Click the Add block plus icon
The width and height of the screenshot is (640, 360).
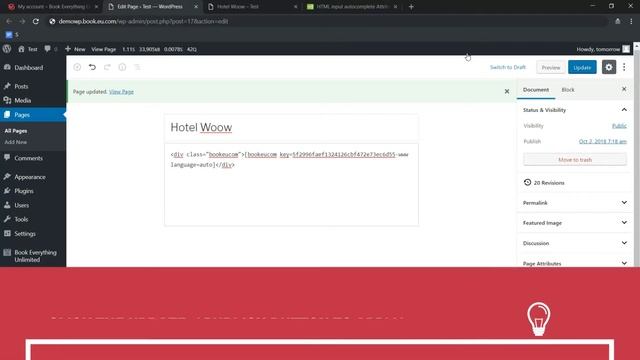pos(77,67)
